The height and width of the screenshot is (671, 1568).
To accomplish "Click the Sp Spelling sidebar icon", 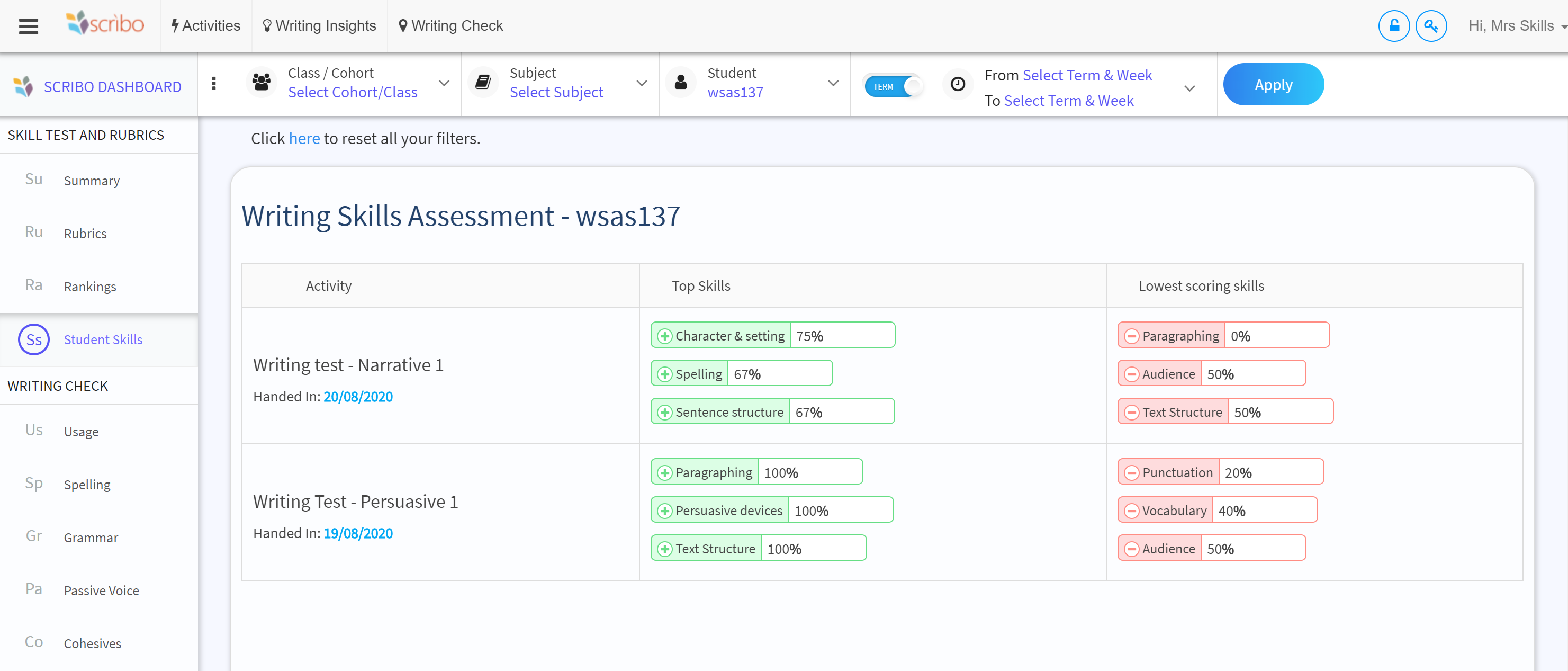I will click(x=34, y=483).
